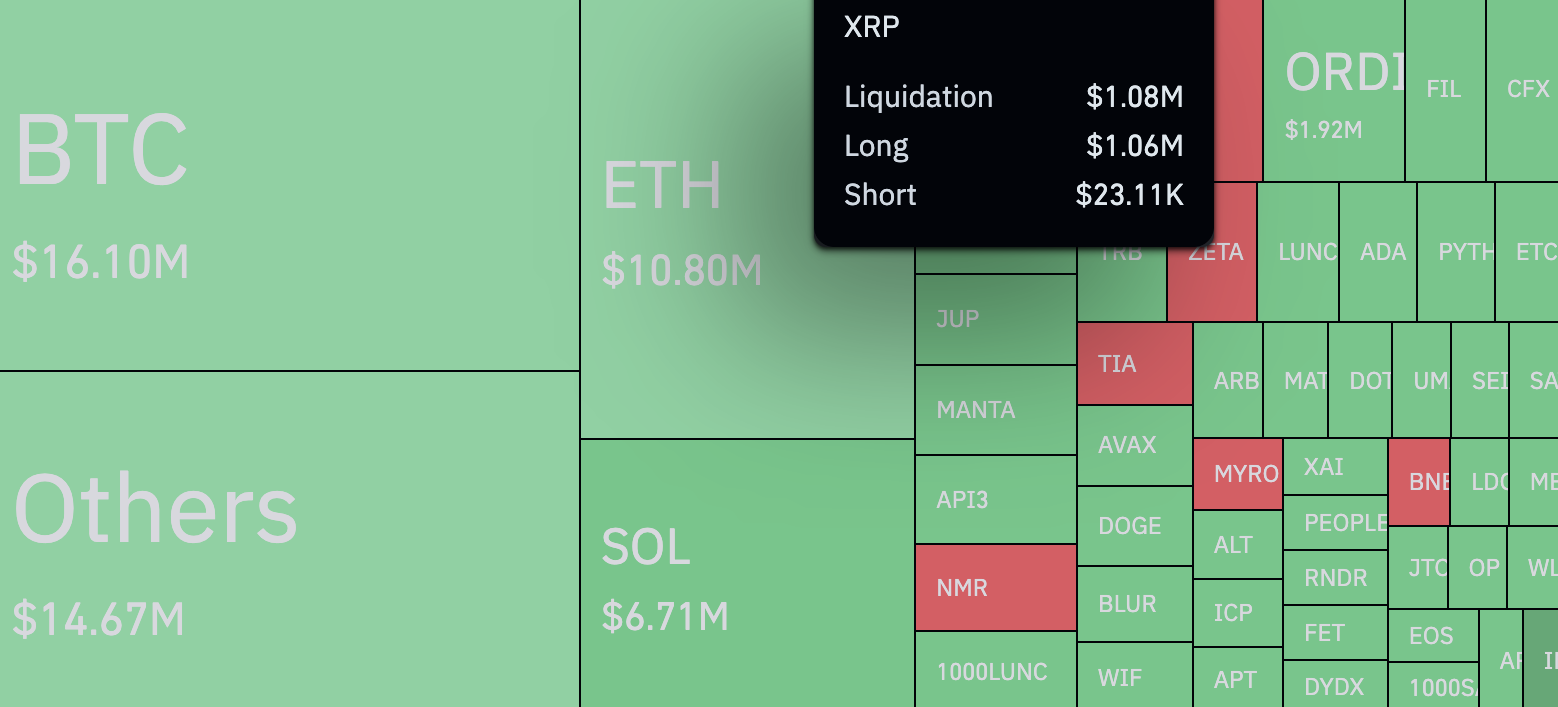Select the Others tile showing $14.67M
Viewport: 1558px width, 707px height.
289,540
